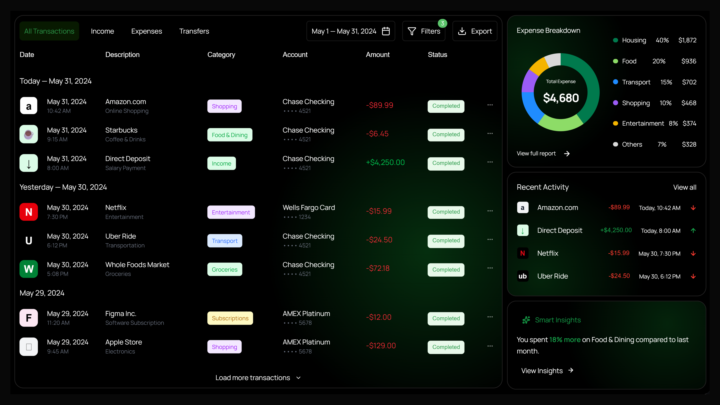Open View Insights link

point(547,371)
